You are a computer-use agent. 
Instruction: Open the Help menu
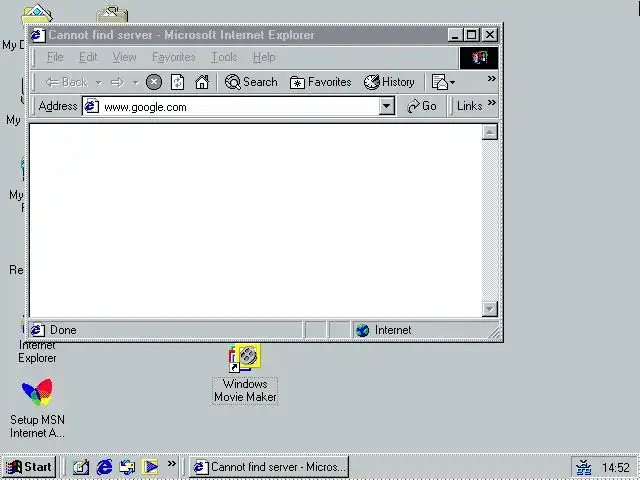click(264, 57)
